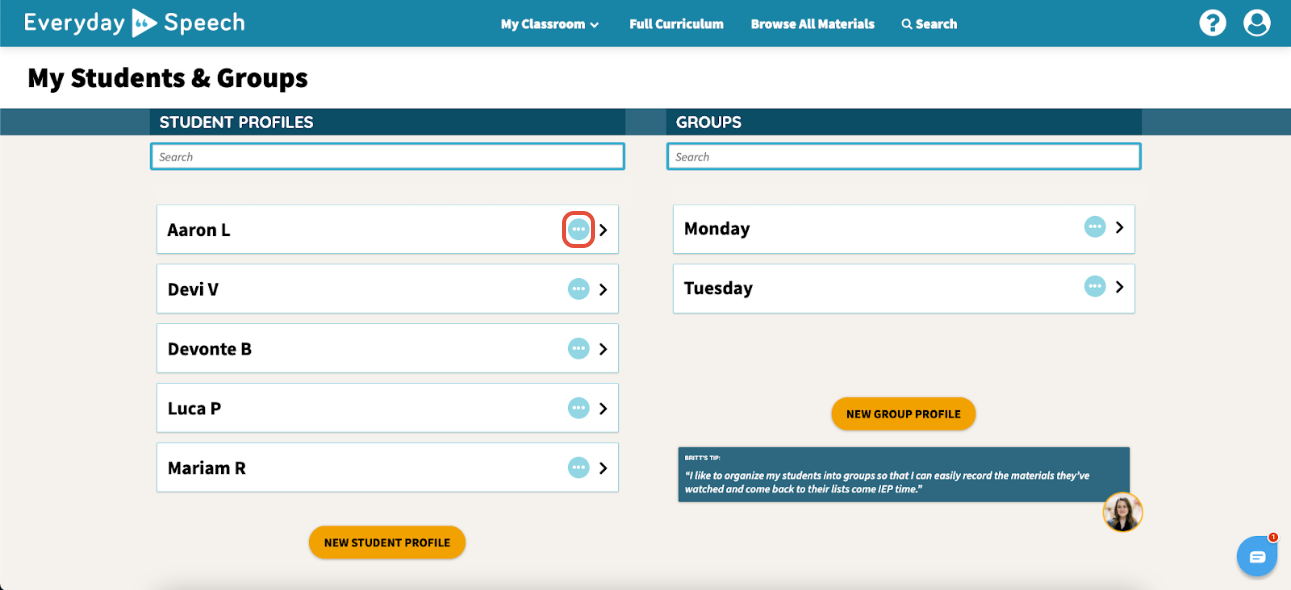The width and height of the screenshot is (1291, 590).
Task: Expand the My Classroom dropdown
Action: [550, 24]
